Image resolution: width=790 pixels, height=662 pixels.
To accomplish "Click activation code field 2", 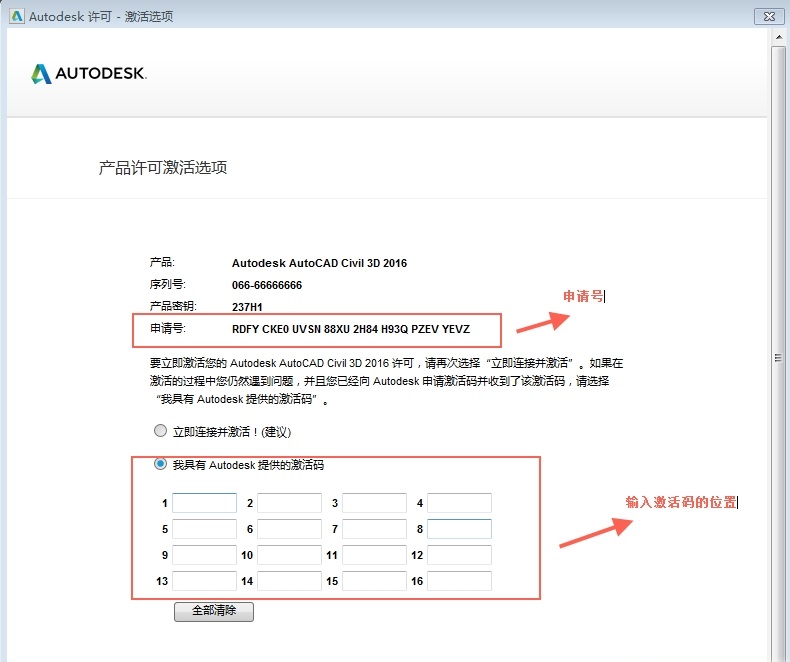I will point(289,503).
